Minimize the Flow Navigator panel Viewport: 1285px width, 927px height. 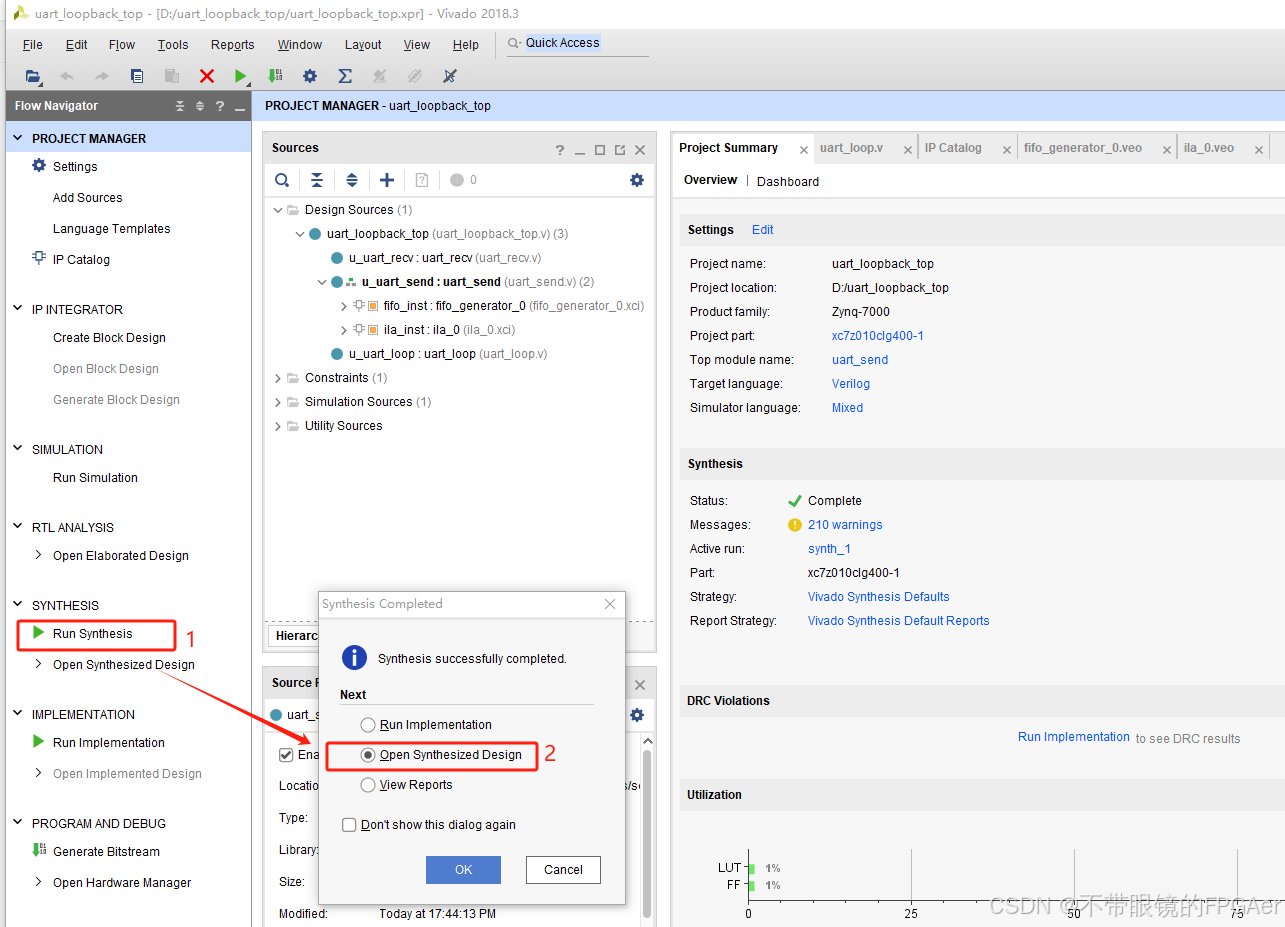coord(240,107)
